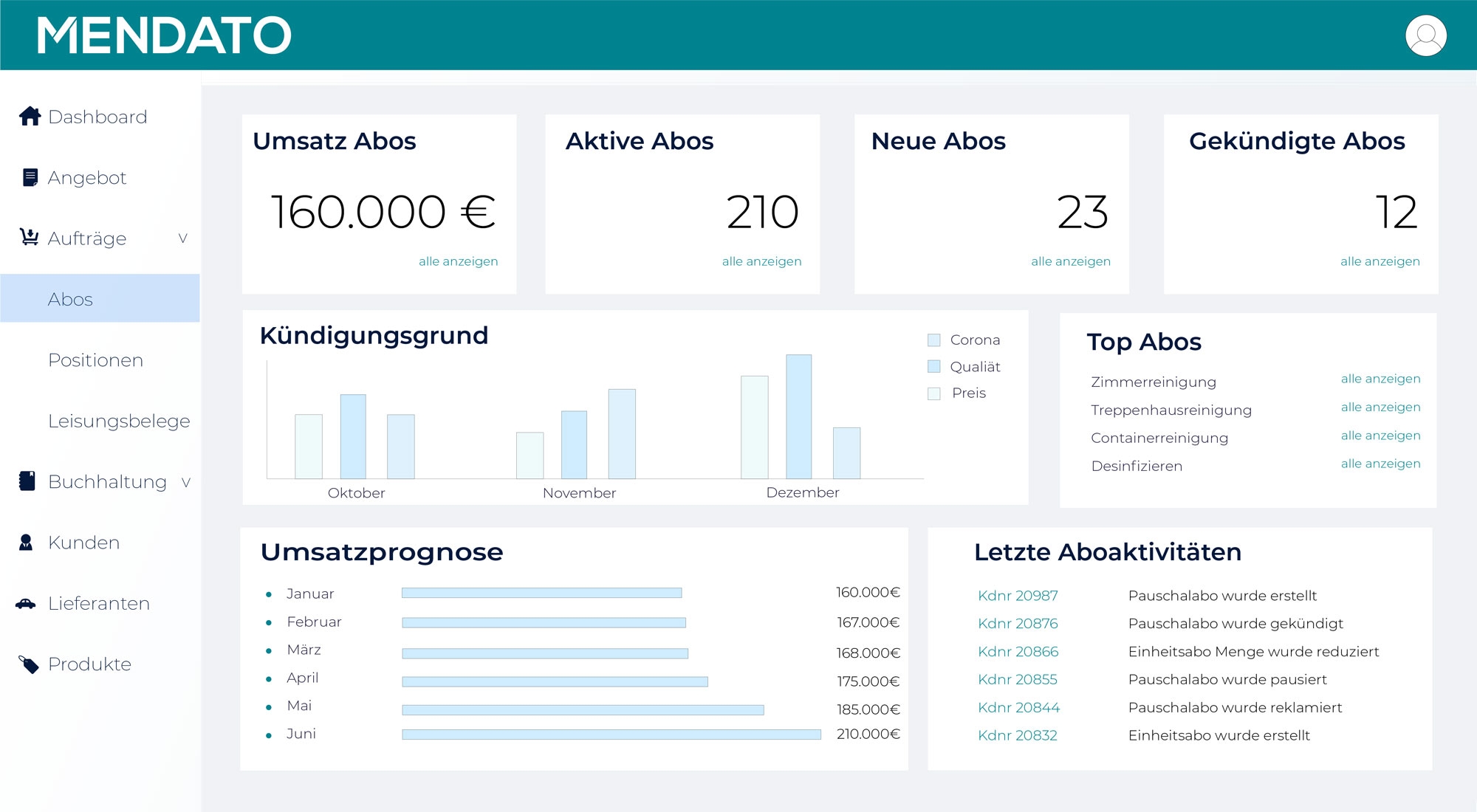This screenshot has height=812, width=1477.
Task: Toggle the Preis legend box
Action: tap(933, 393)
